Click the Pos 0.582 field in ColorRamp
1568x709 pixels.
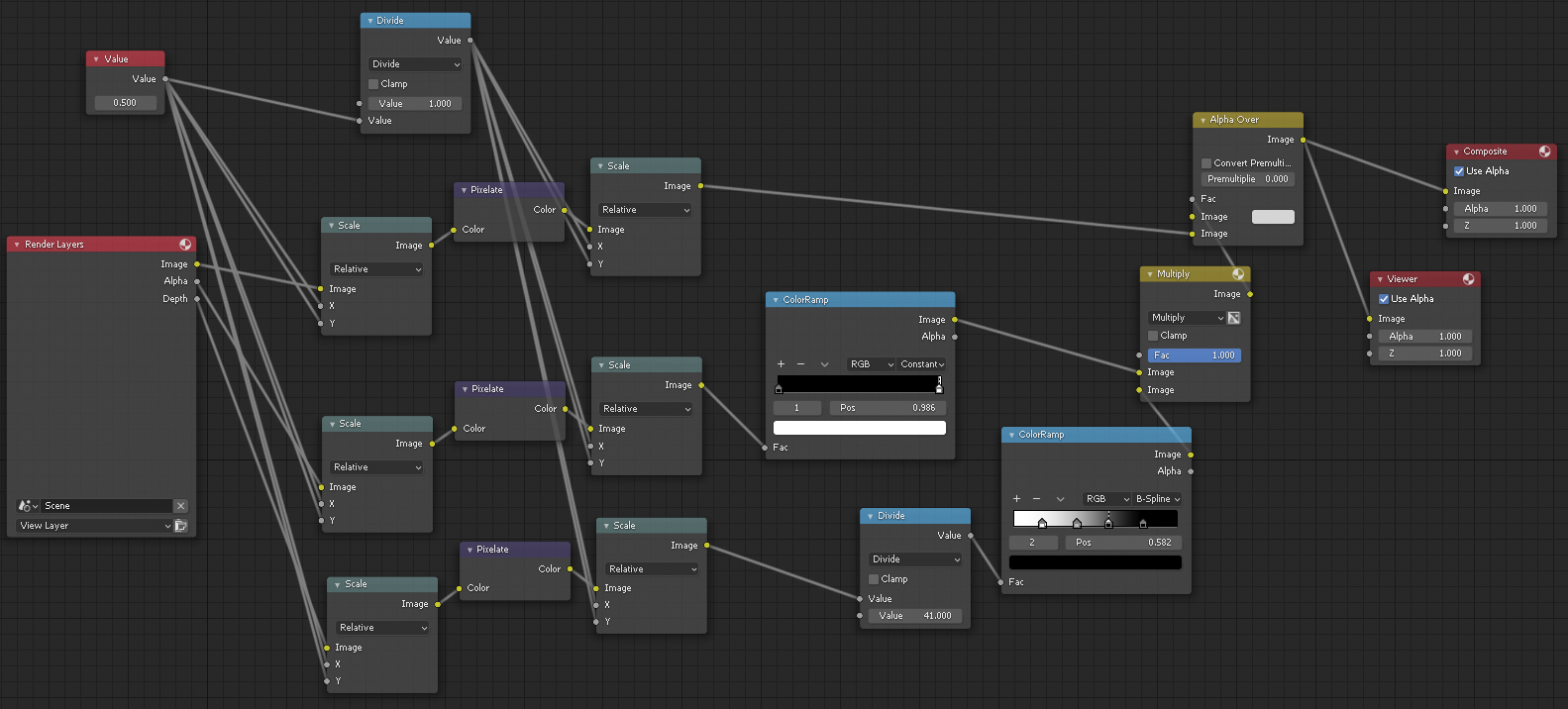(1123, 543)
